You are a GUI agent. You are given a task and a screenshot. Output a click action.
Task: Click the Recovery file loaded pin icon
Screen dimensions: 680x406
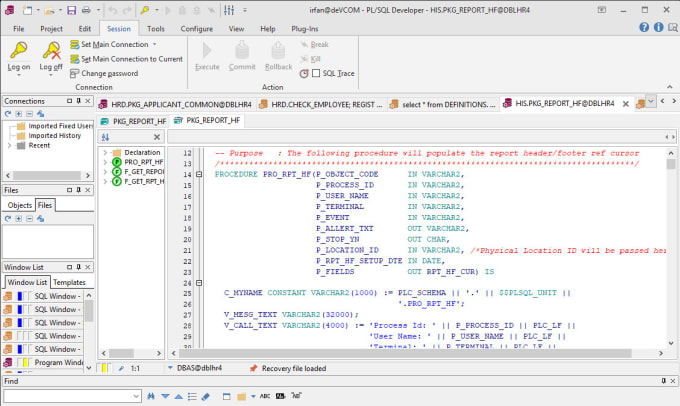(x=253, y=368)
